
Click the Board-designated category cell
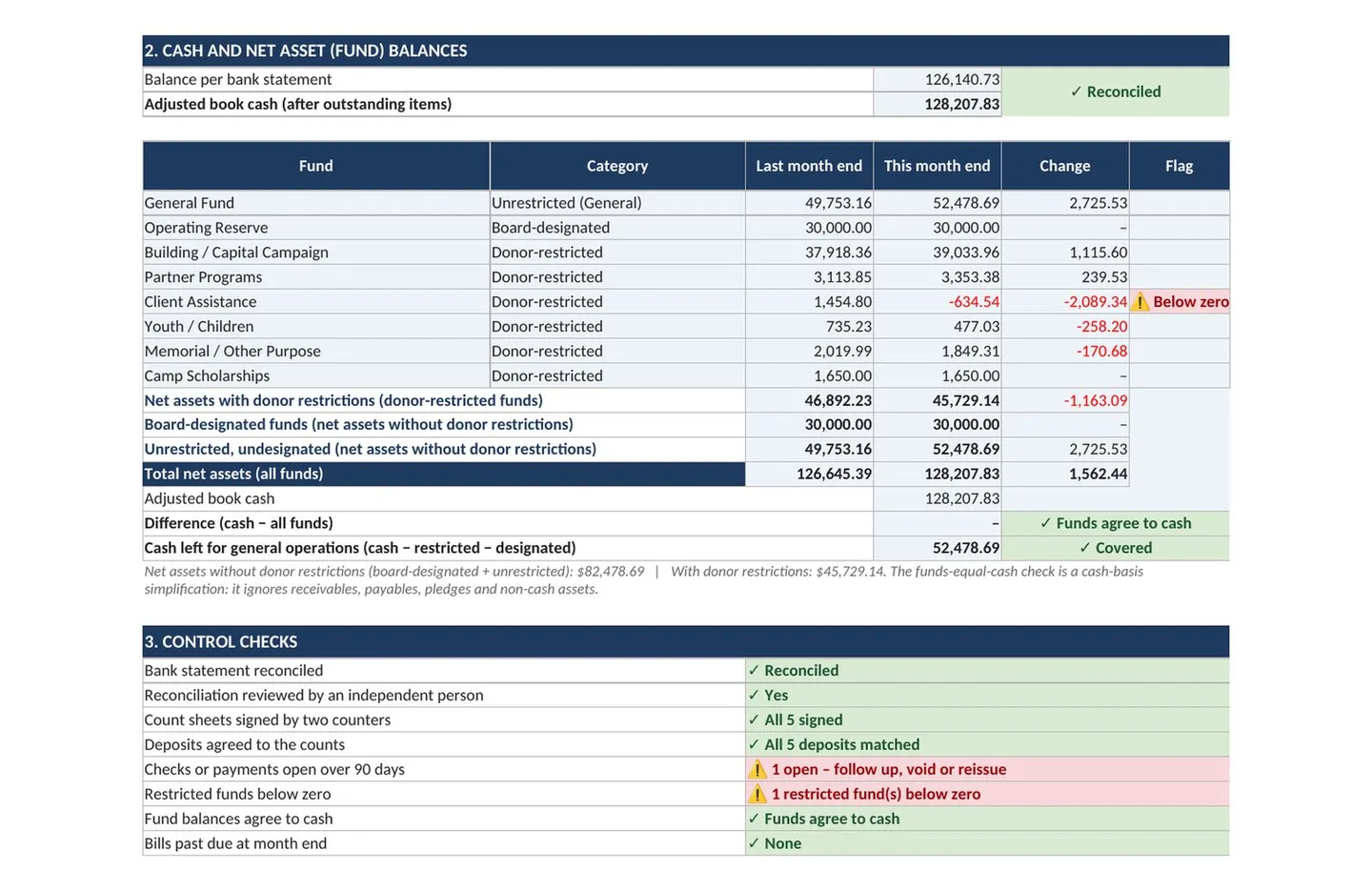pyautogui.click(x=617, y=228)
